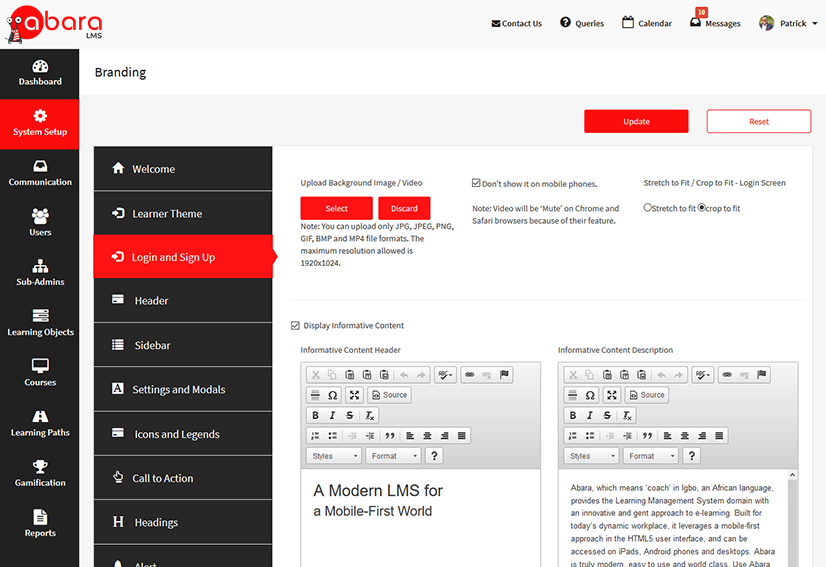Open the Format dropdown in the Description editor
This screenshot has width=826, height=567.
(651, 456)
